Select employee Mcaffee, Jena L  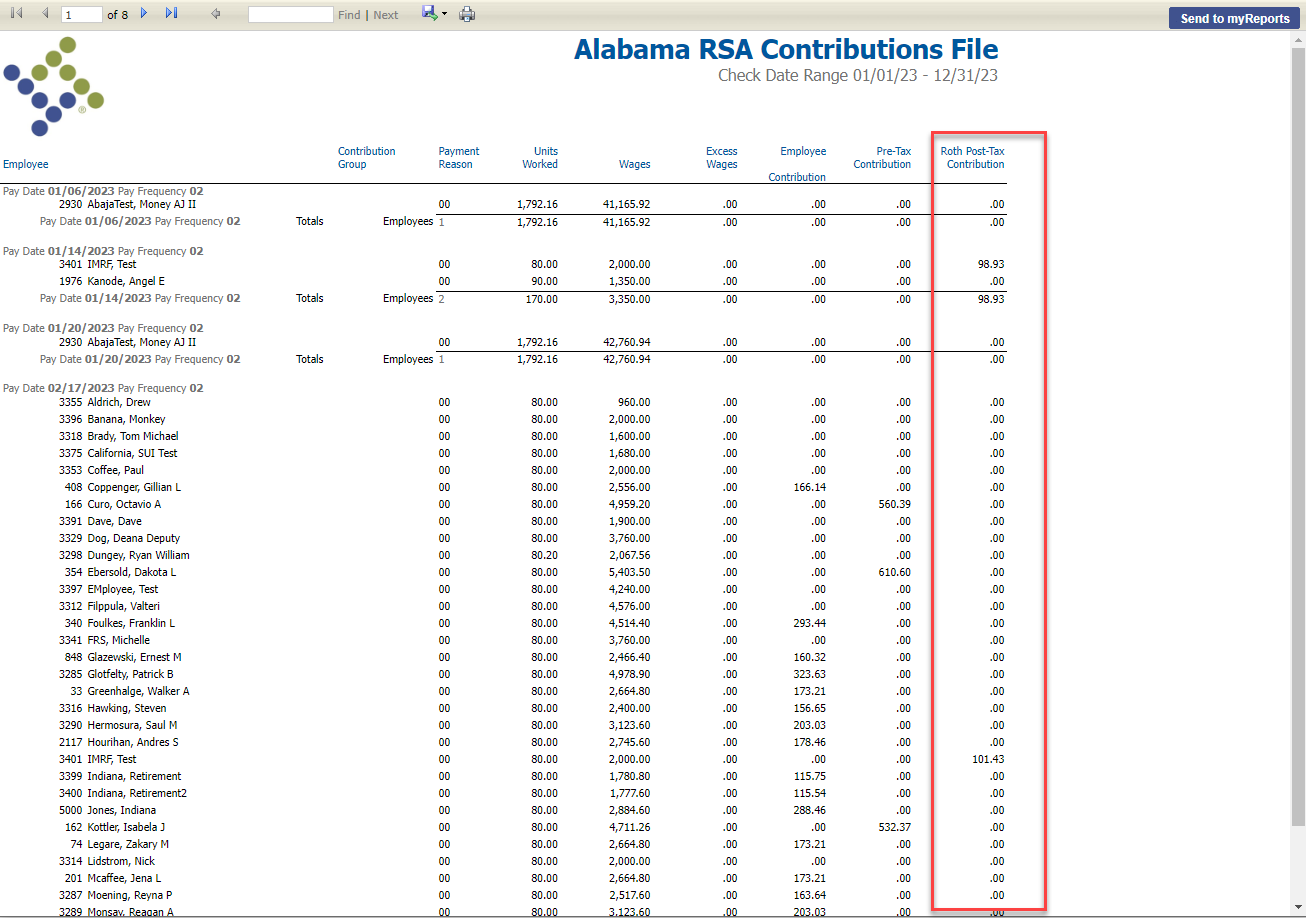pos(124,878)
